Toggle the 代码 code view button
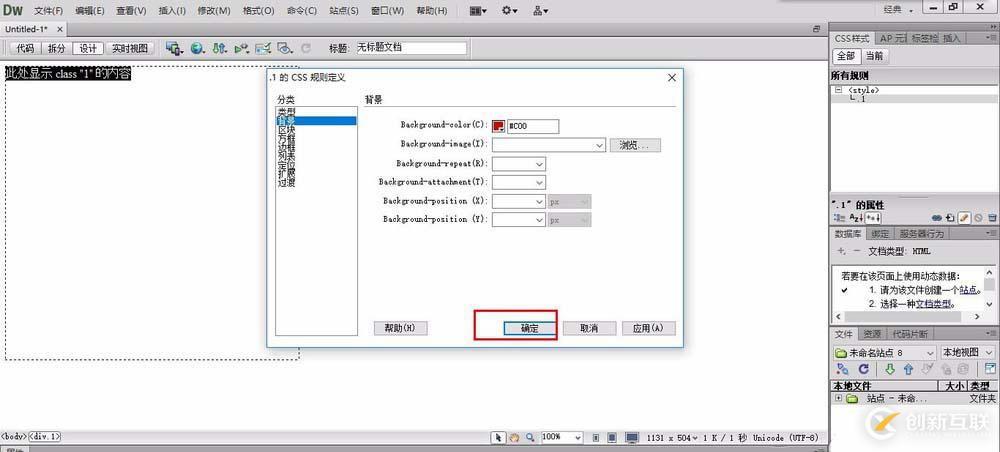The height and width of the screenshot is (452, 1000). coord(25,48)
